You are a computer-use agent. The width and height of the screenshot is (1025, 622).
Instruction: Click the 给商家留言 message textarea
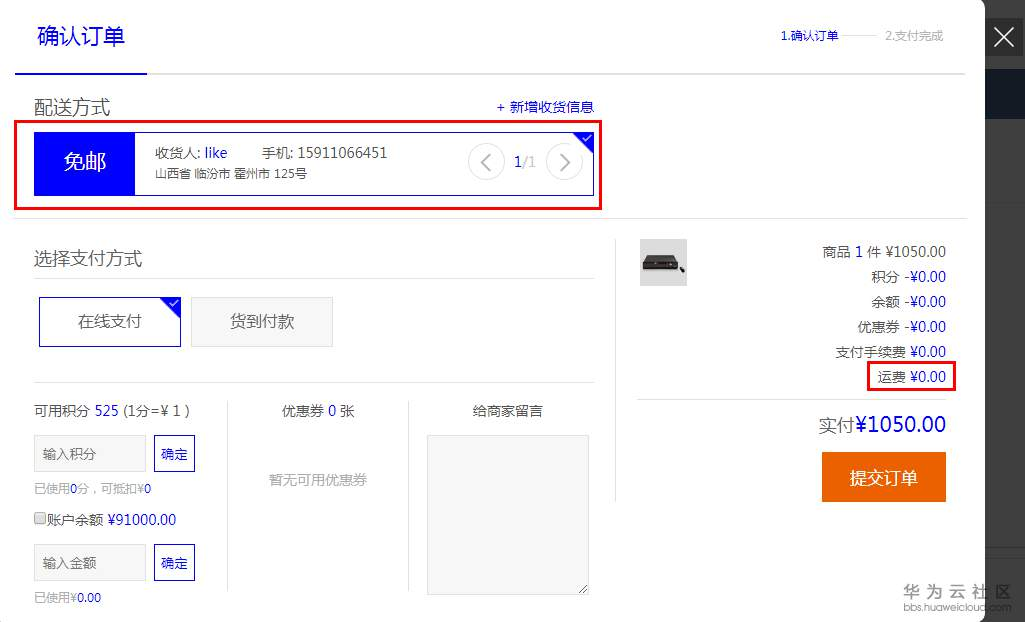point(508,515)
